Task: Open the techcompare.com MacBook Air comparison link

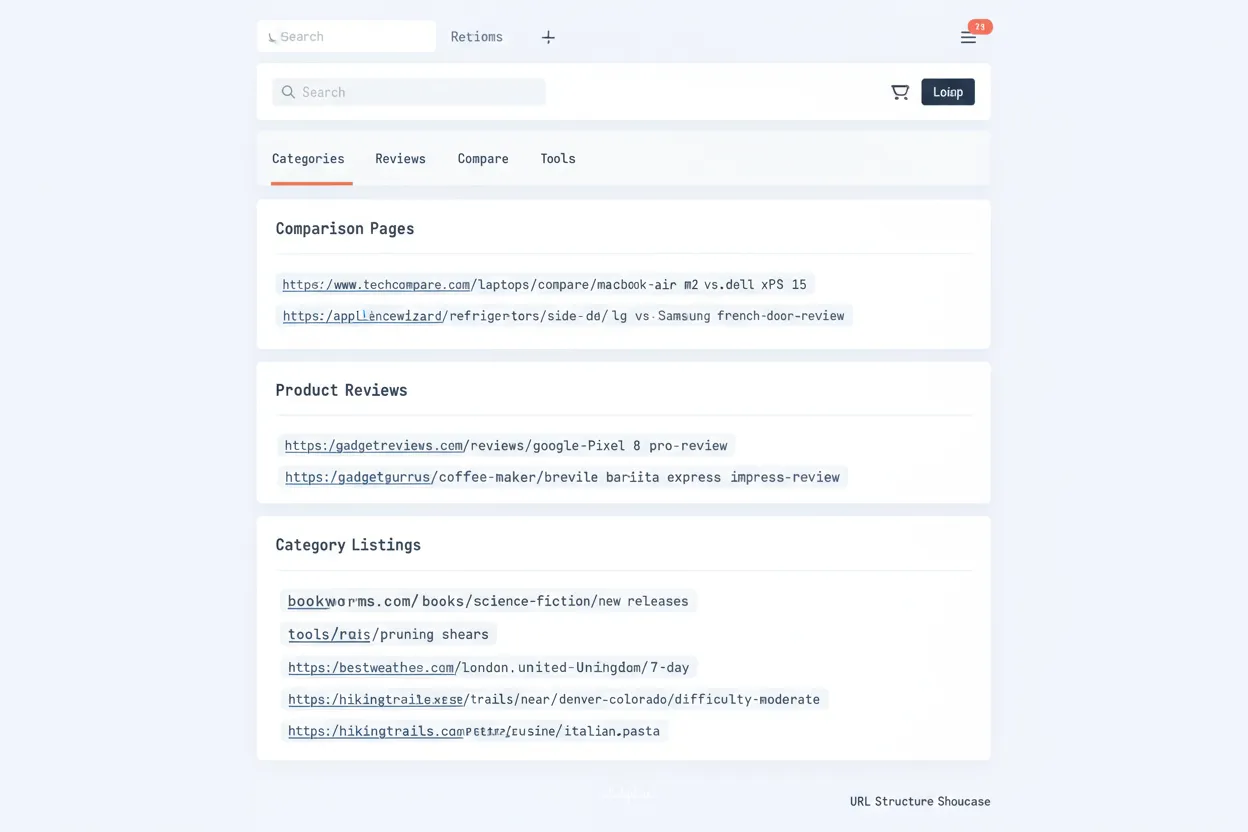Action: point(545,284)
